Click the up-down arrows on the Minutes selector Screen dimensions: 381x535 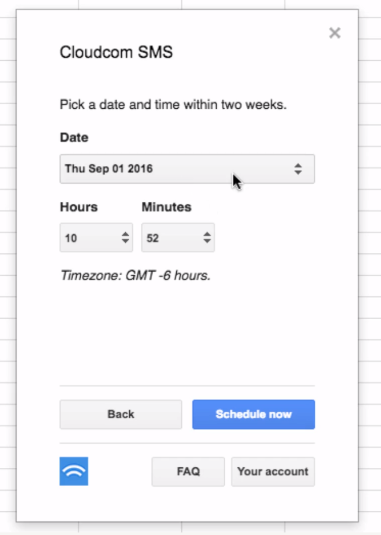(x=207, y=237)
